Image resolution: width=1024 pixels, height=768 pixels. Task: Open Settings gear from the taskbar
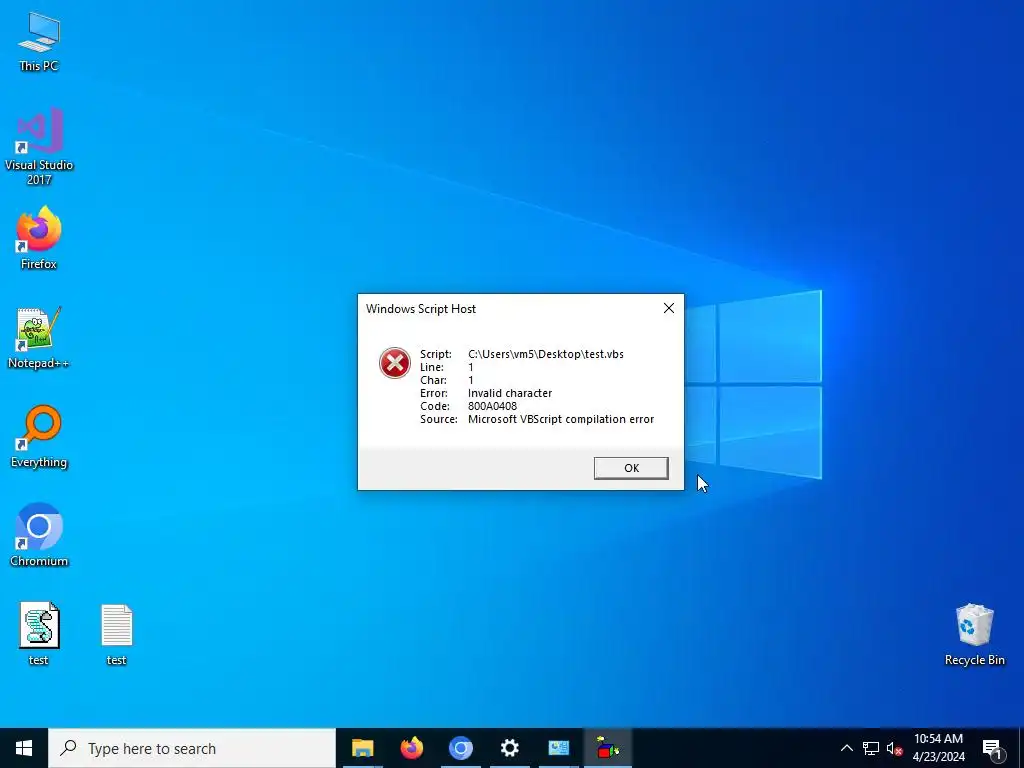click(x=509, y=748)
